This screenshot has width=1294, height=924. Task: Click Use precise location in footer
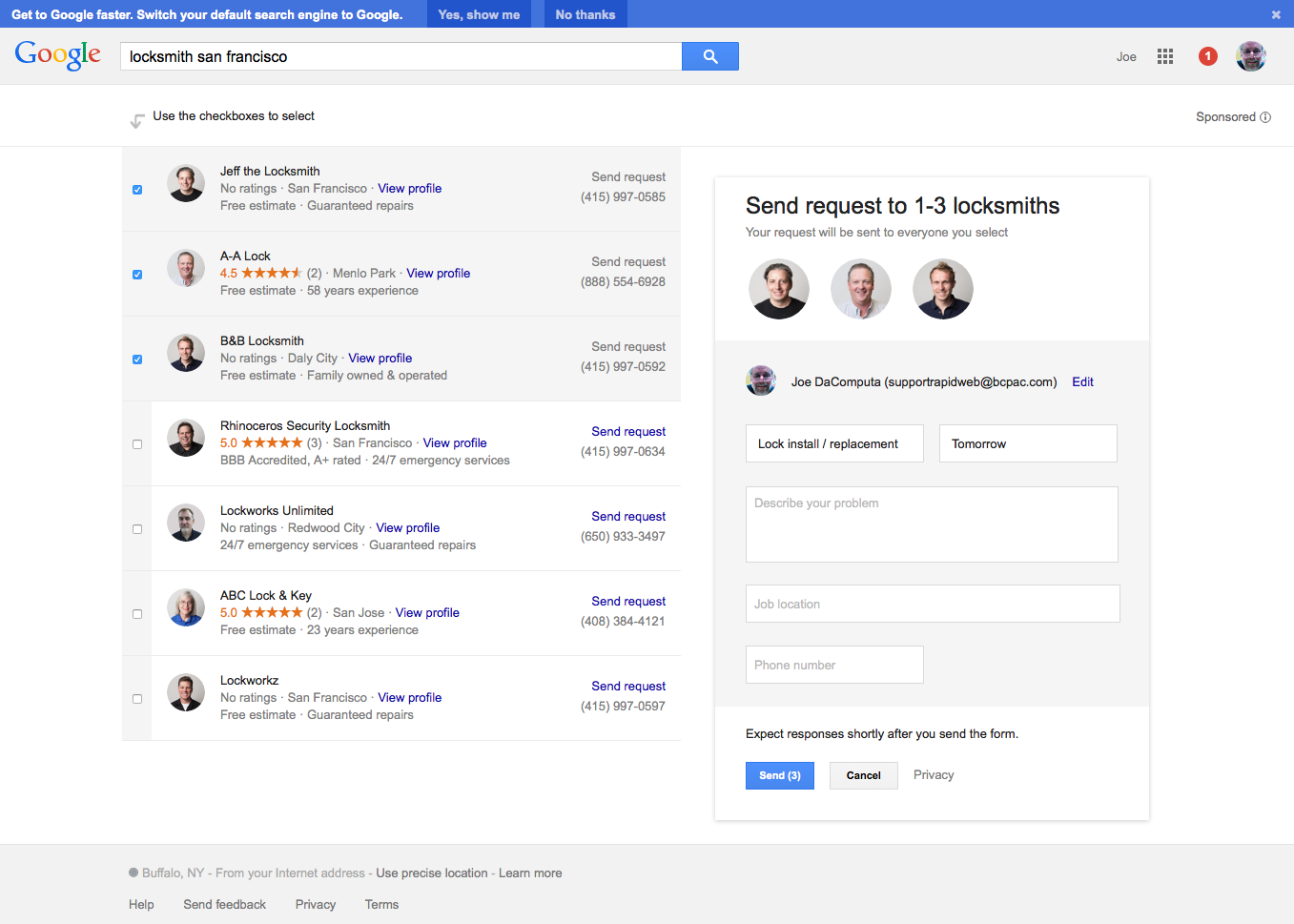[432, 873]
